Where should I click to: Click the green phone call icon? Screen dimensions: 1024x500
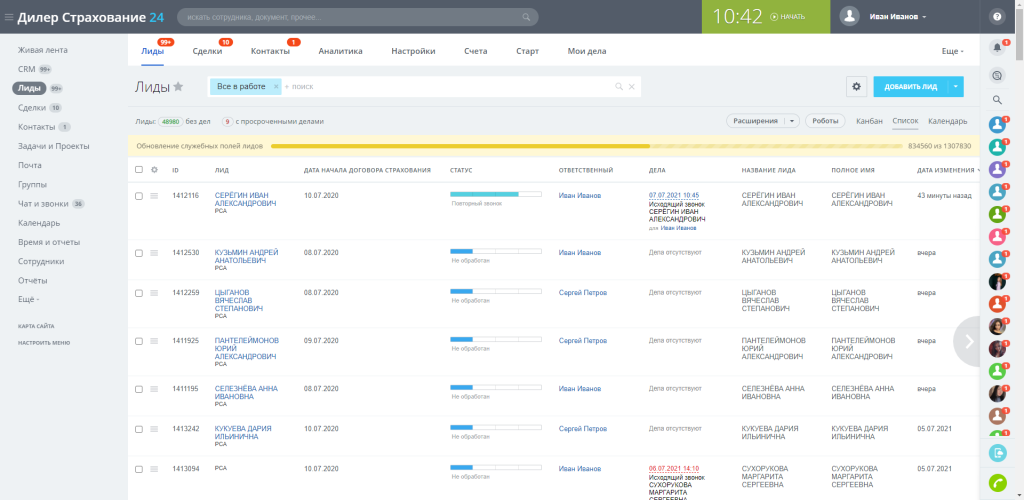point(997,482)
